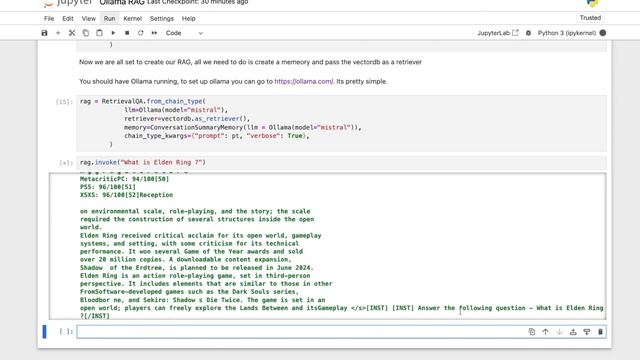Image resolution: width=640 pixels, height=360 pixels.
Task: Open debugger bug icon
Action: click(x=528, y=33)
